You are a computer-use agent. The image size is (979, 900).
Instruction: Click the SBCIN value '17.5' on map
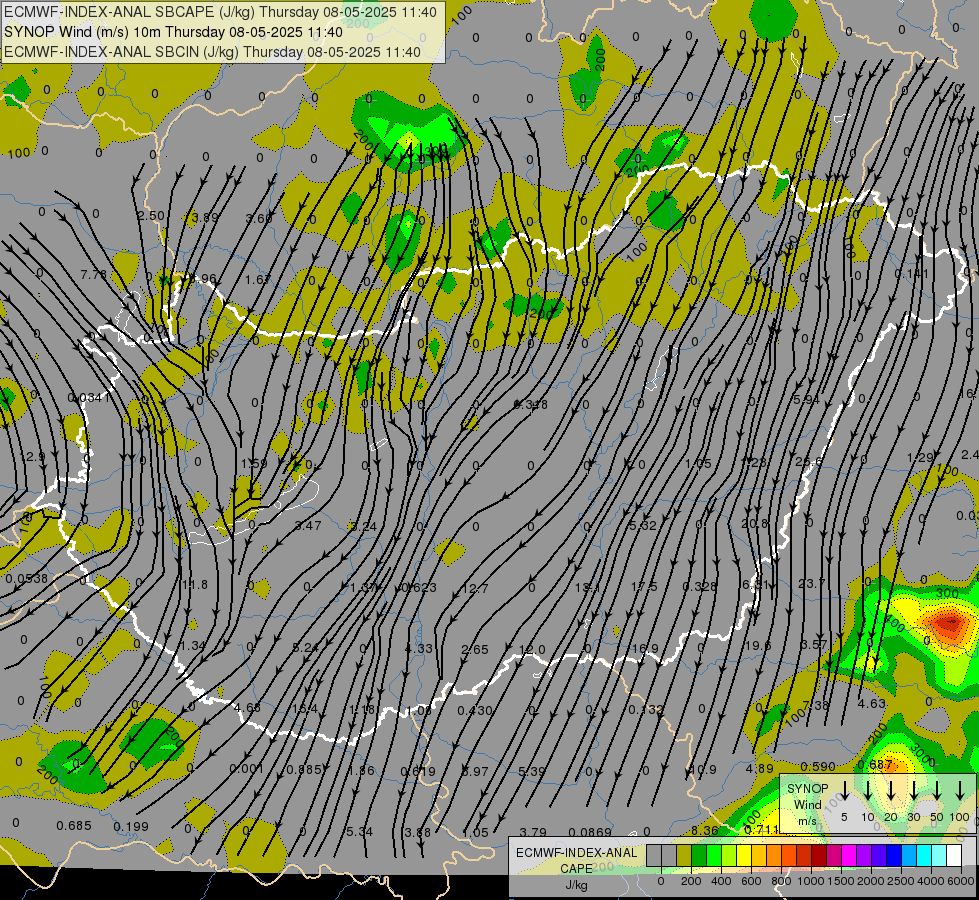click(644, 586)
